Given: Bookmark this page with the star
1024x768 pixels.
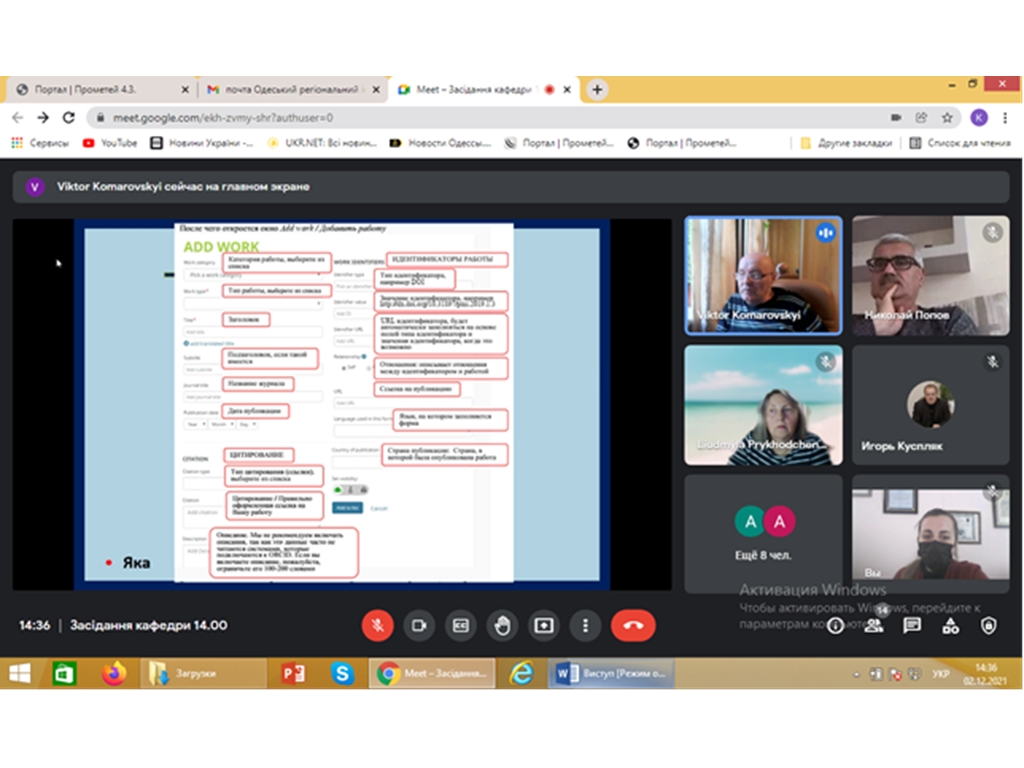Looking at the screenshot, I should tap(947, 118).
